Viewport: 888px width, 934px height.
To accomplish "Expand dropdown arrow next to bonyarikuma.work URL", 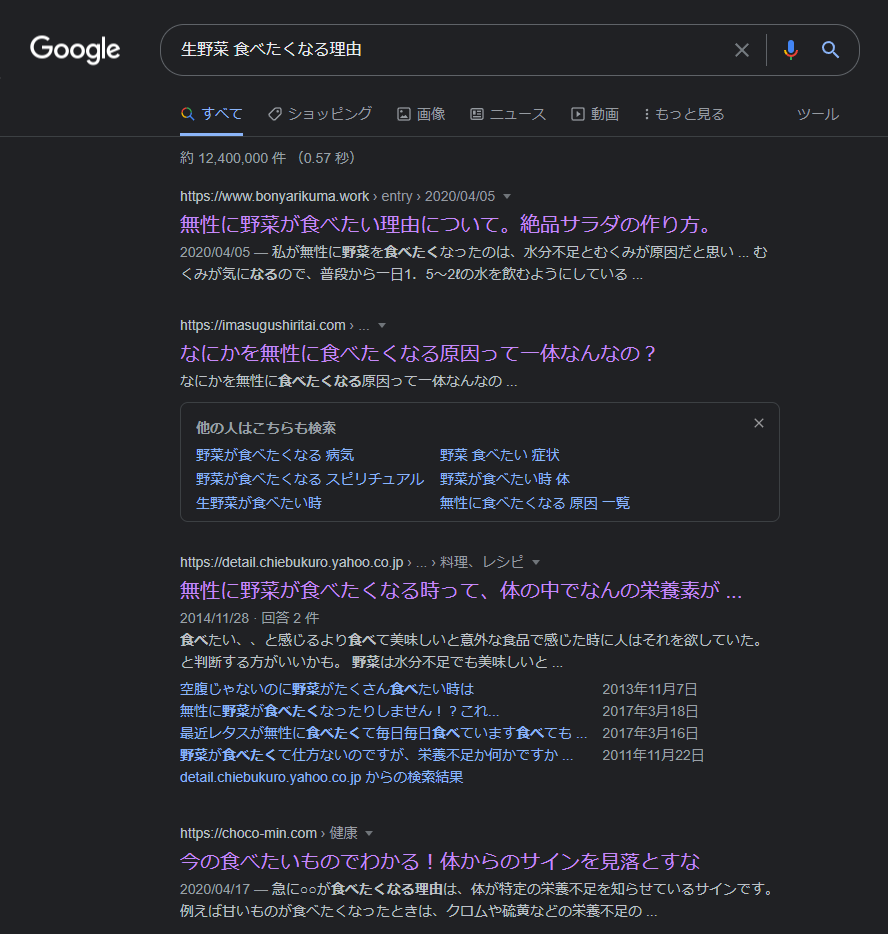I will pos(507,197).
